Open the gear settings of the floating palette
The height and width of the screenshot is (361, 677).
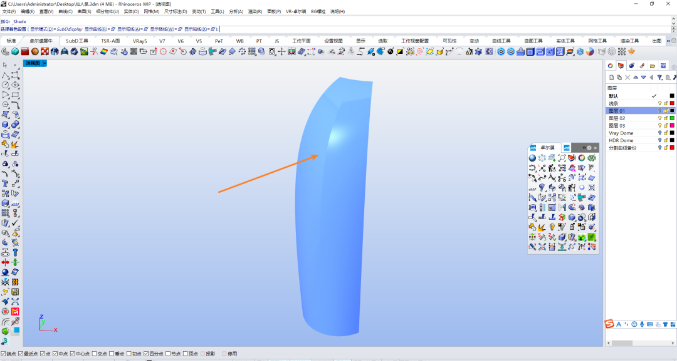[x=589, y=148]
